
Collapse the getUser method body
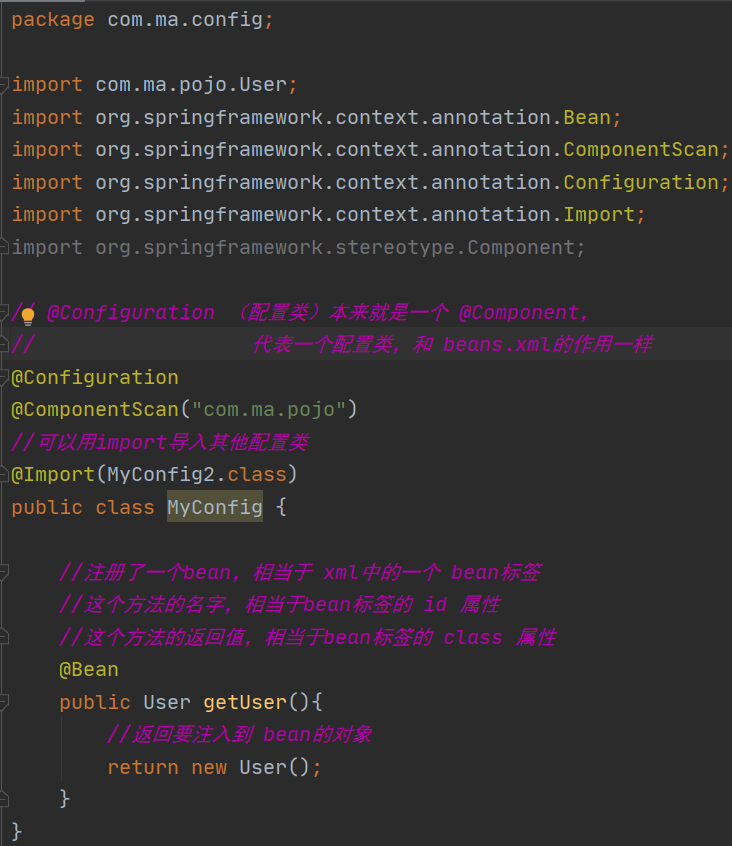pyautogui.click(x=5, y=702)
